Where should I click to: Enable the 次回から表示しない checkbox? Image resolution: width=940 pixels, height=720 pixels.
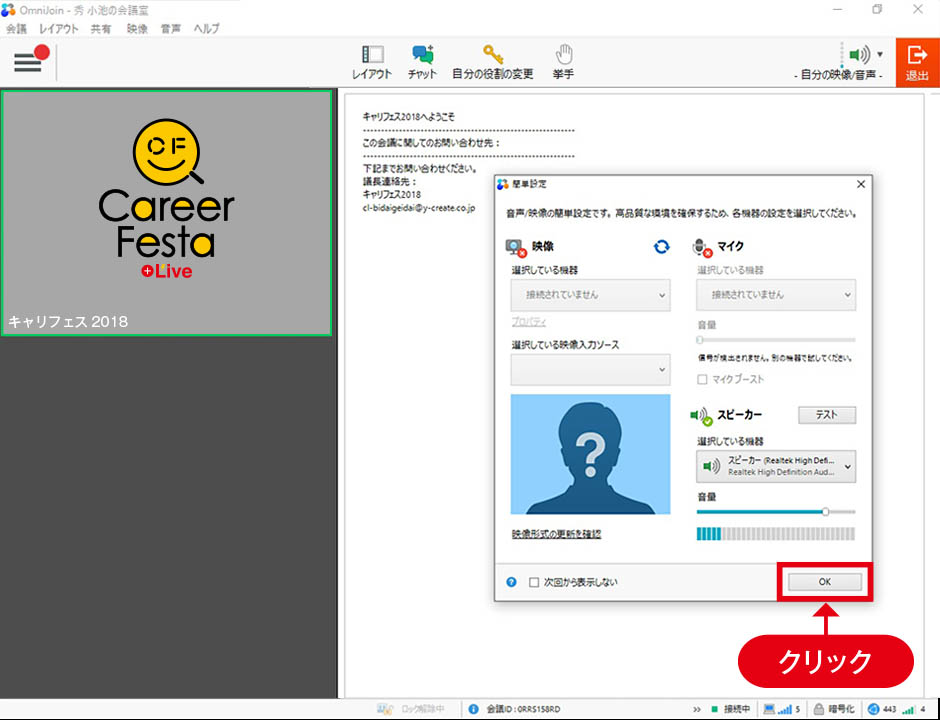535,582
